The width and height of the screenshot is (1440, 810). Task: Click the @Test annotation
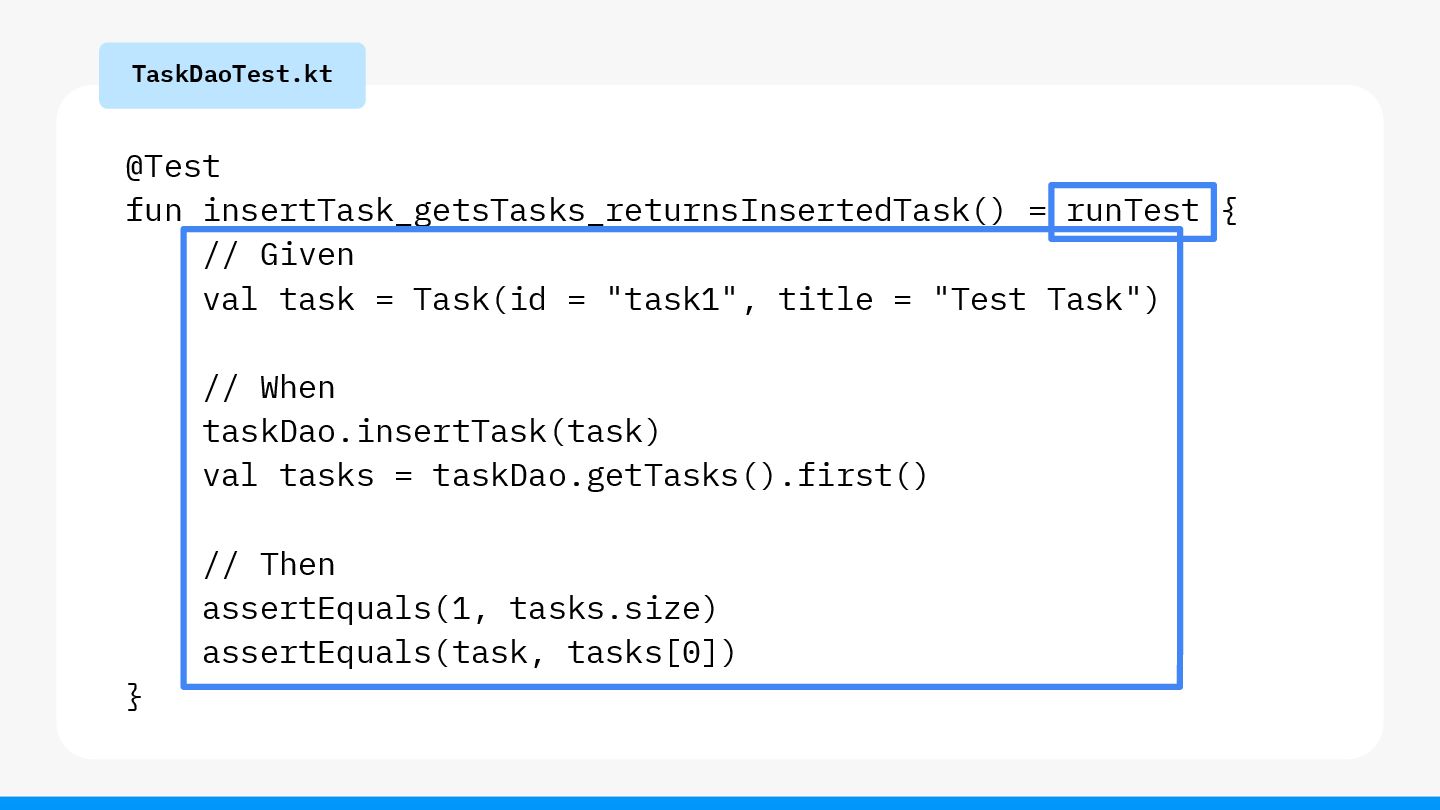pyautogui.click(x=173, y=166)
